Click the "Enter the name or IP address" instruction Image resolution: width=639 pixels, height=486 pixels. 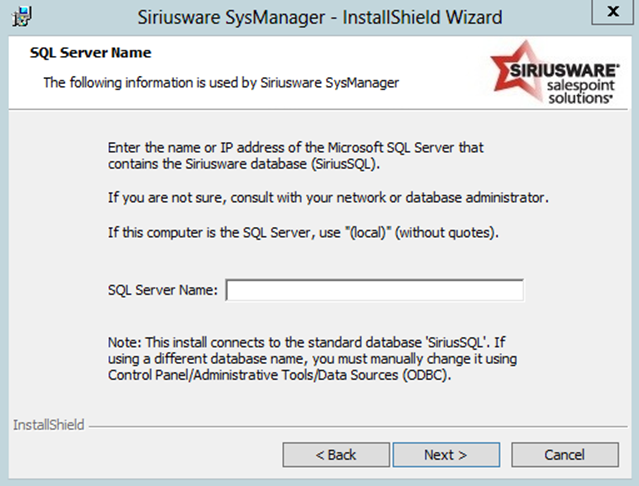click(x=295, y=147)
